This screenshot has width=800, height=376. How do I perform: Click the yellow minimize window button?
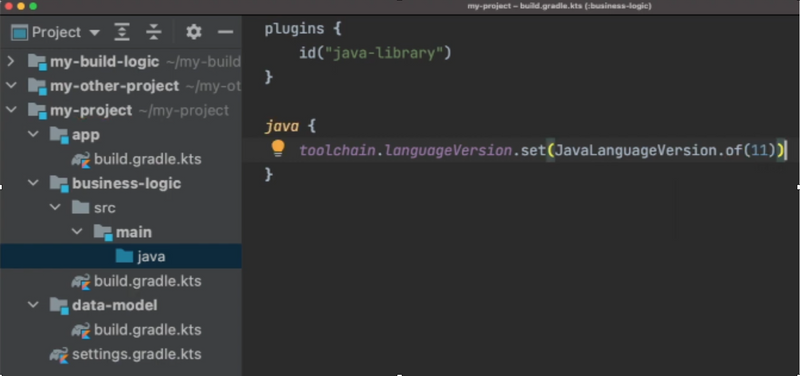pos(21,6)
